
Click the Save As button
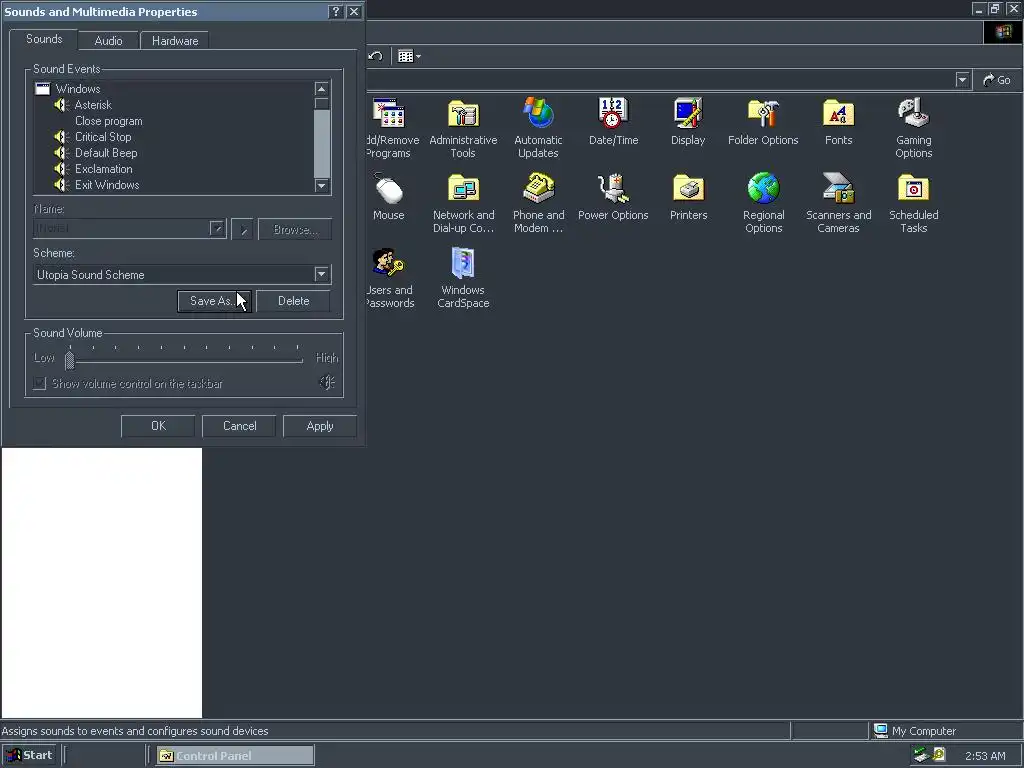pos(214,301)
